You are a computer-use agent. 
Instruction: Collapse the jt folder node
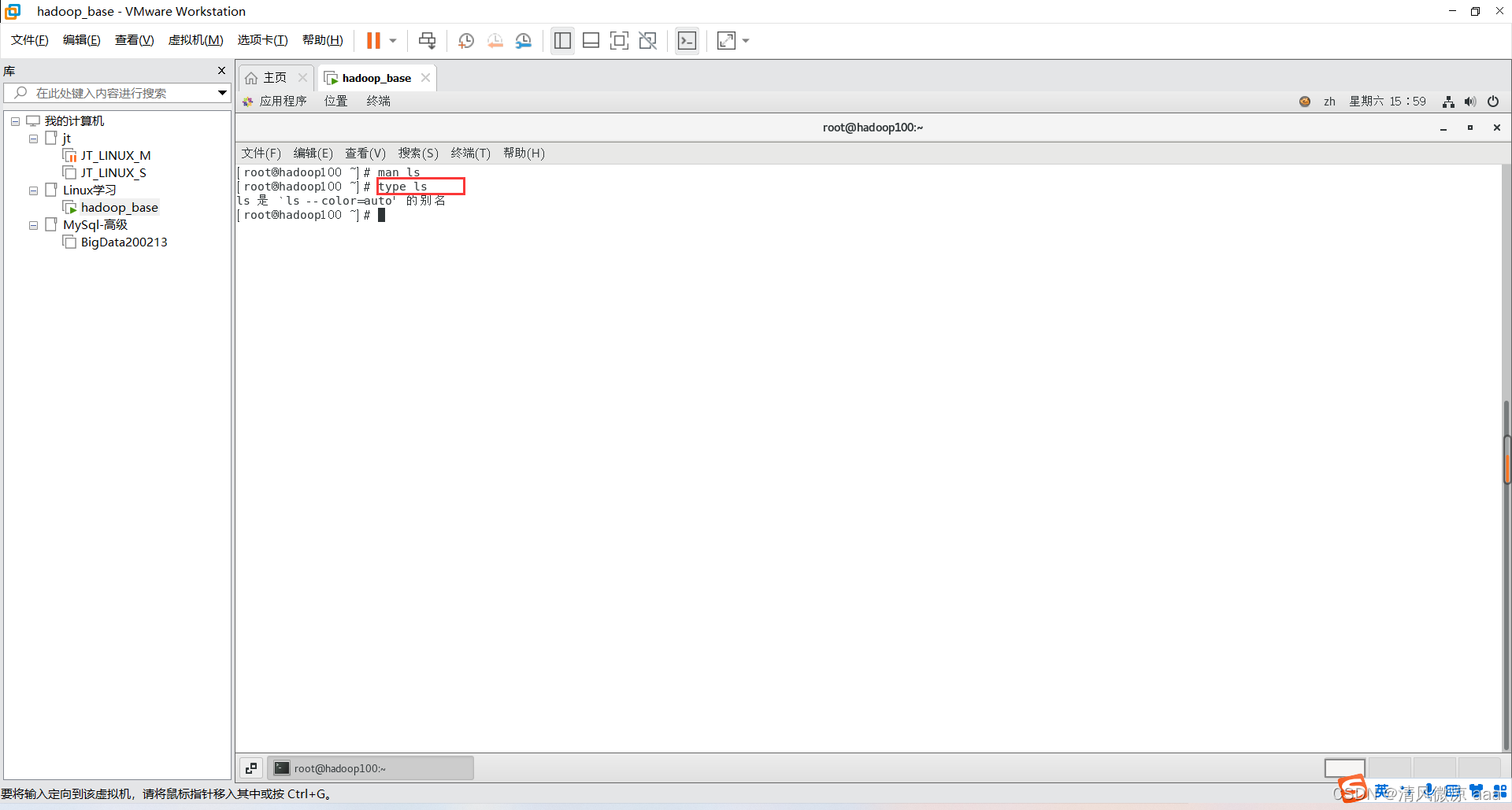coord(33,139)
